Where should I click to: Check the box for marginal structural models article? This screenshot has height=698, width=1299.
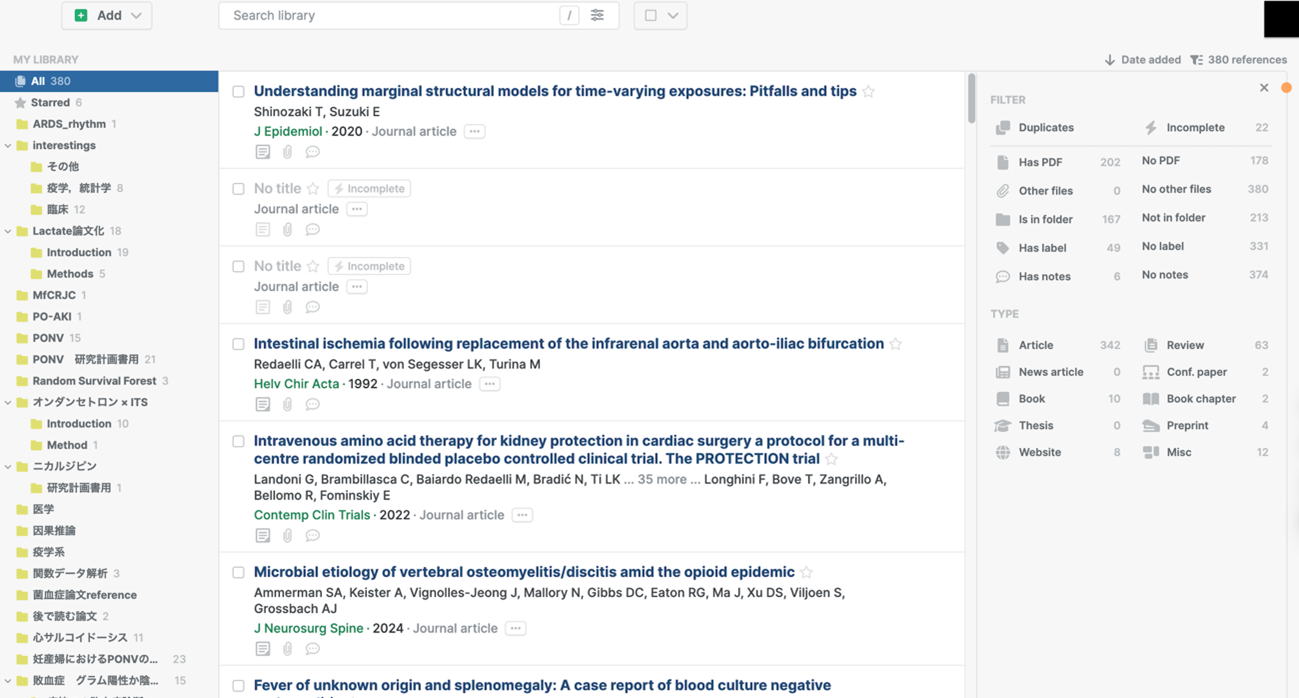(x=238, y=92)
